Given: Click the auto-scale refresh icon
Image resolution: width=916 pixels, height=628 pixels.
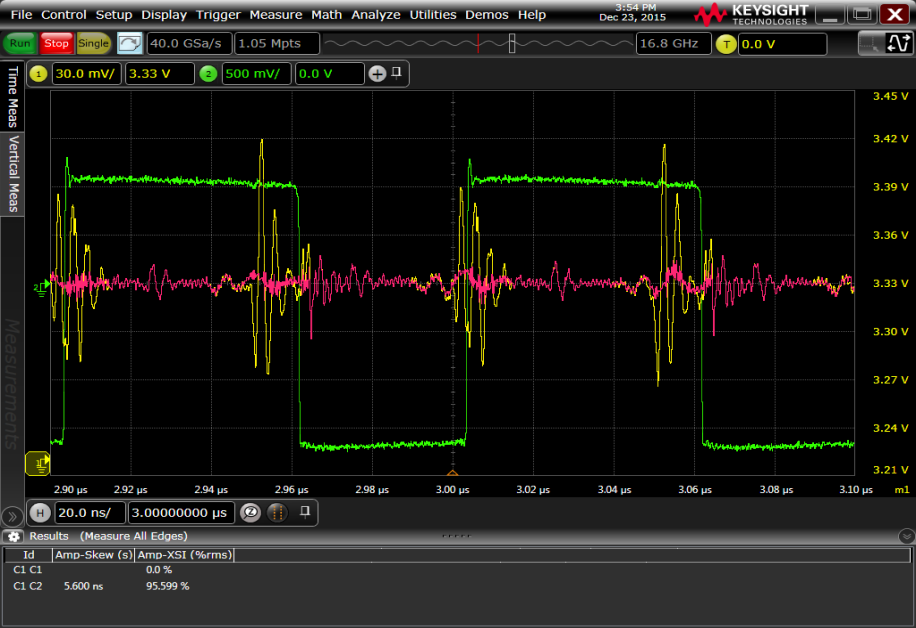Looking at the screenshot, I should point(130,43).
